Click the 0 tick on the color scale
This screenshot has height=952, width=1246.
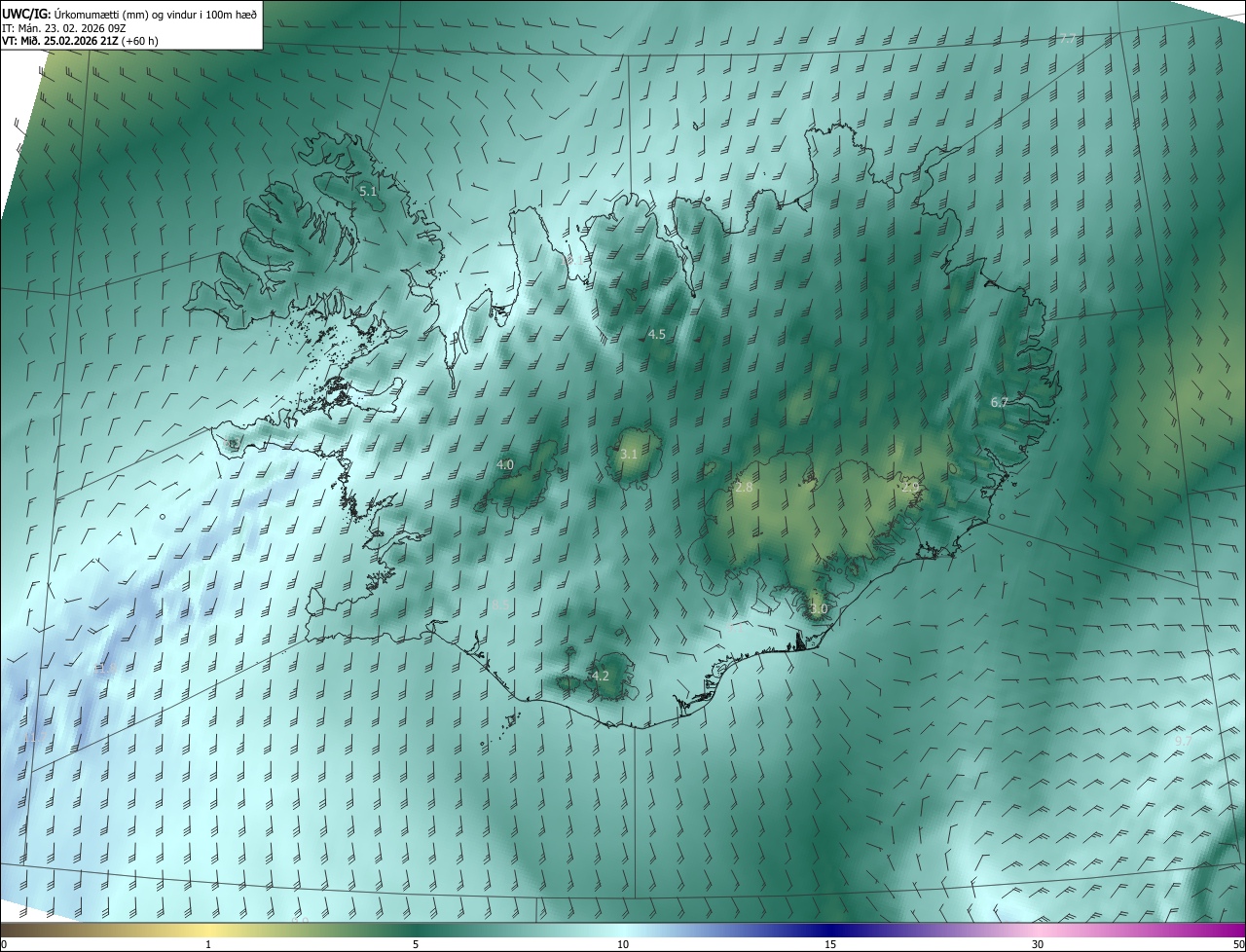coord(4,945)
